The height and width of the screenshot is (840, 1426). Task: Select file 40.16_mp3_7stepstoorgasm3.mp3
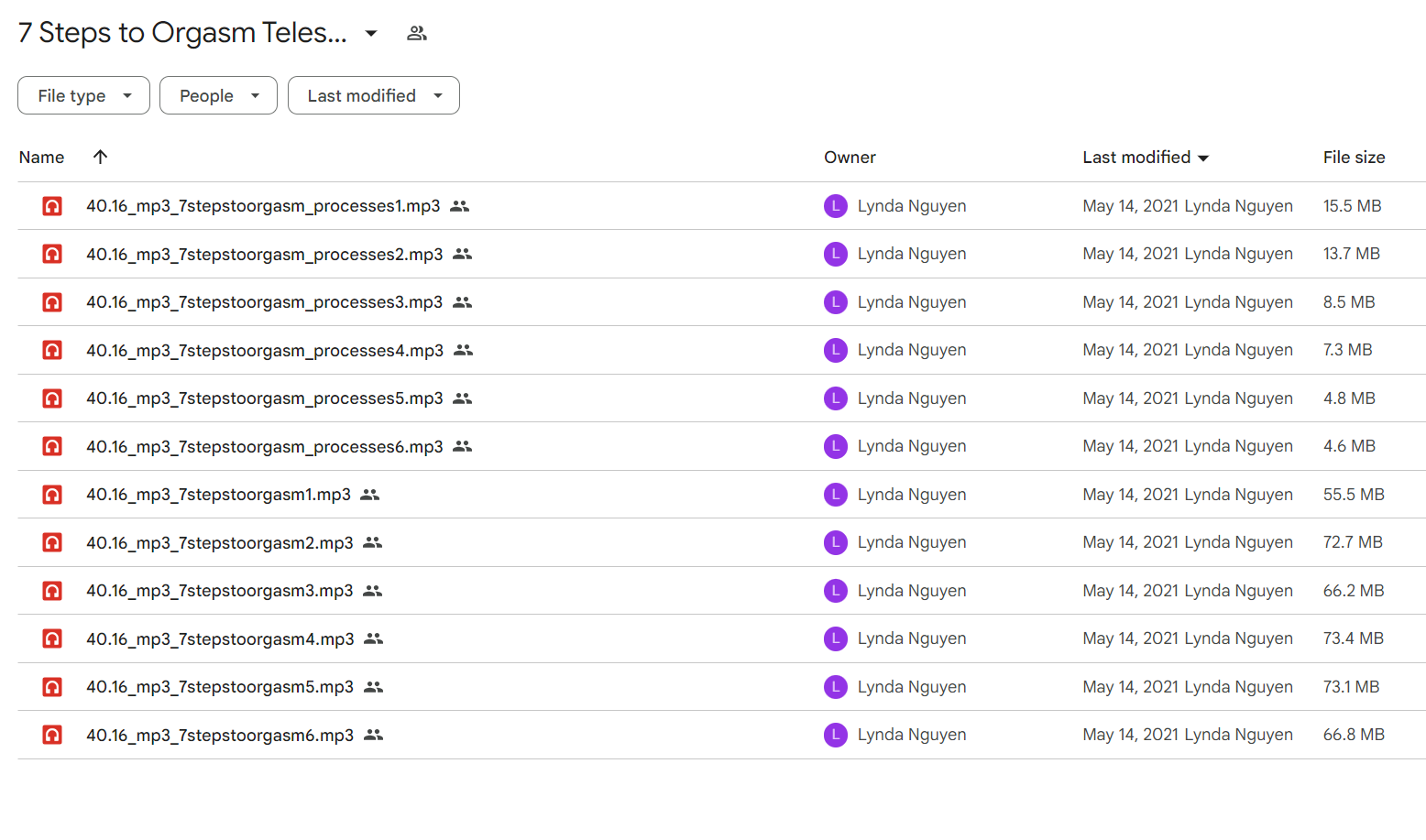click(x=220, y=591)
